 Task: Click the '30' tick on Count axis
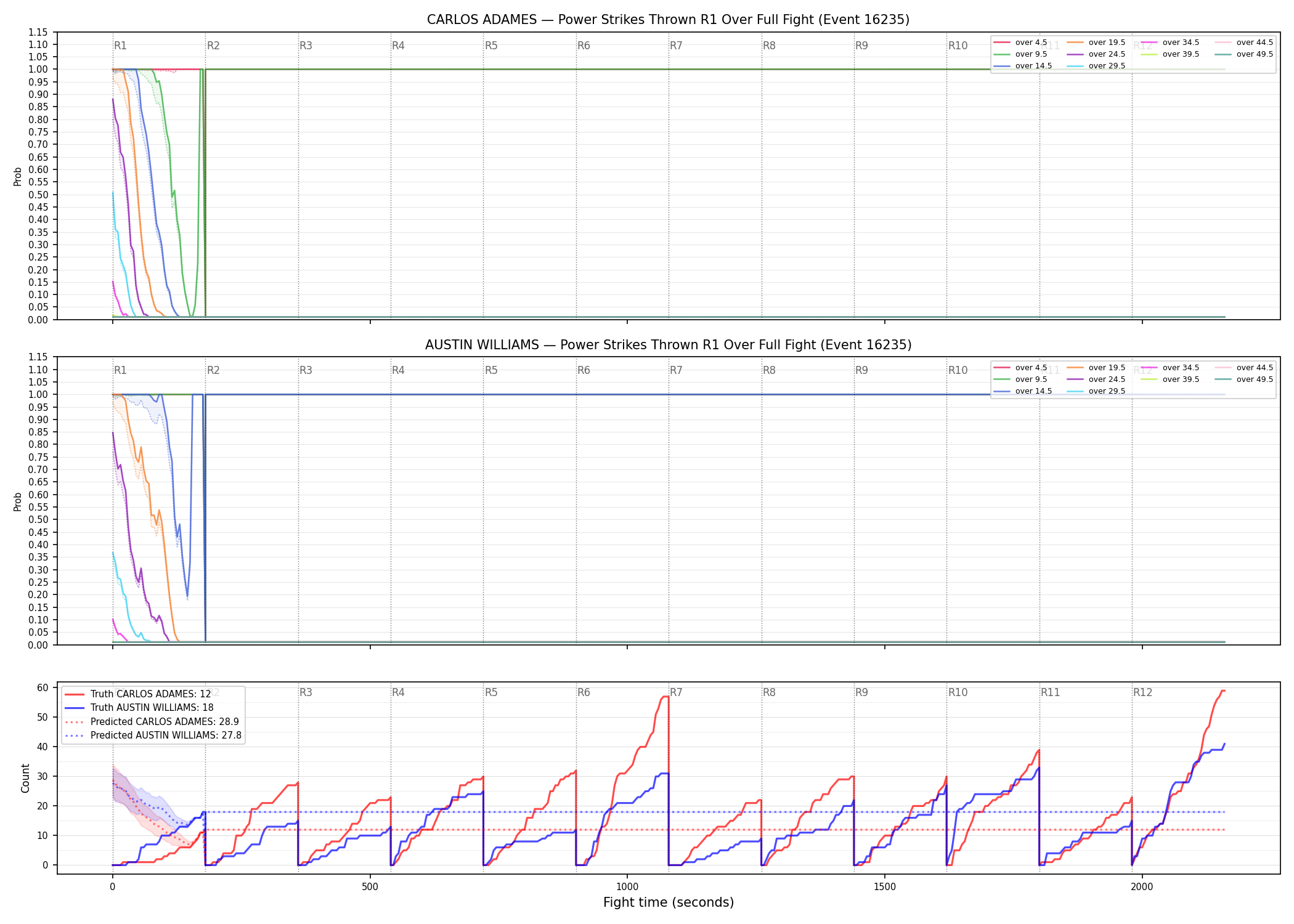[43, 776]
